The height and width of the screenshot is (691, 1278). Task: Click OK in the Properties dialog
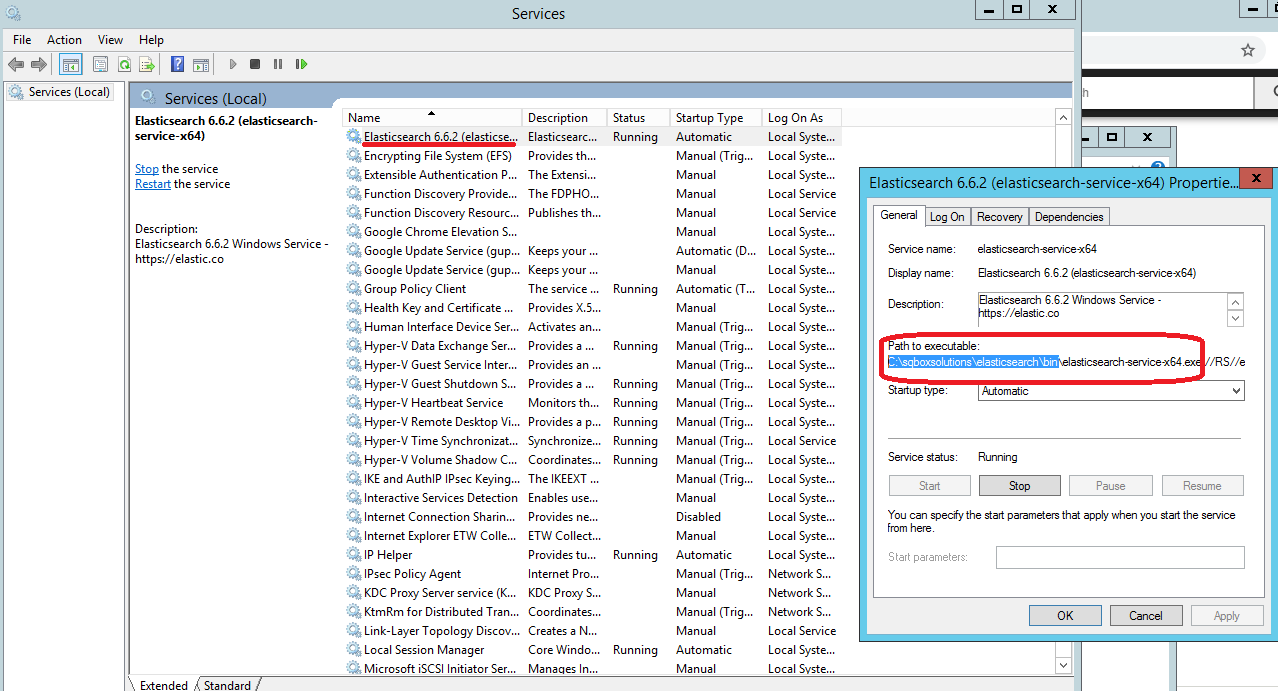(x=1065, y=616)
